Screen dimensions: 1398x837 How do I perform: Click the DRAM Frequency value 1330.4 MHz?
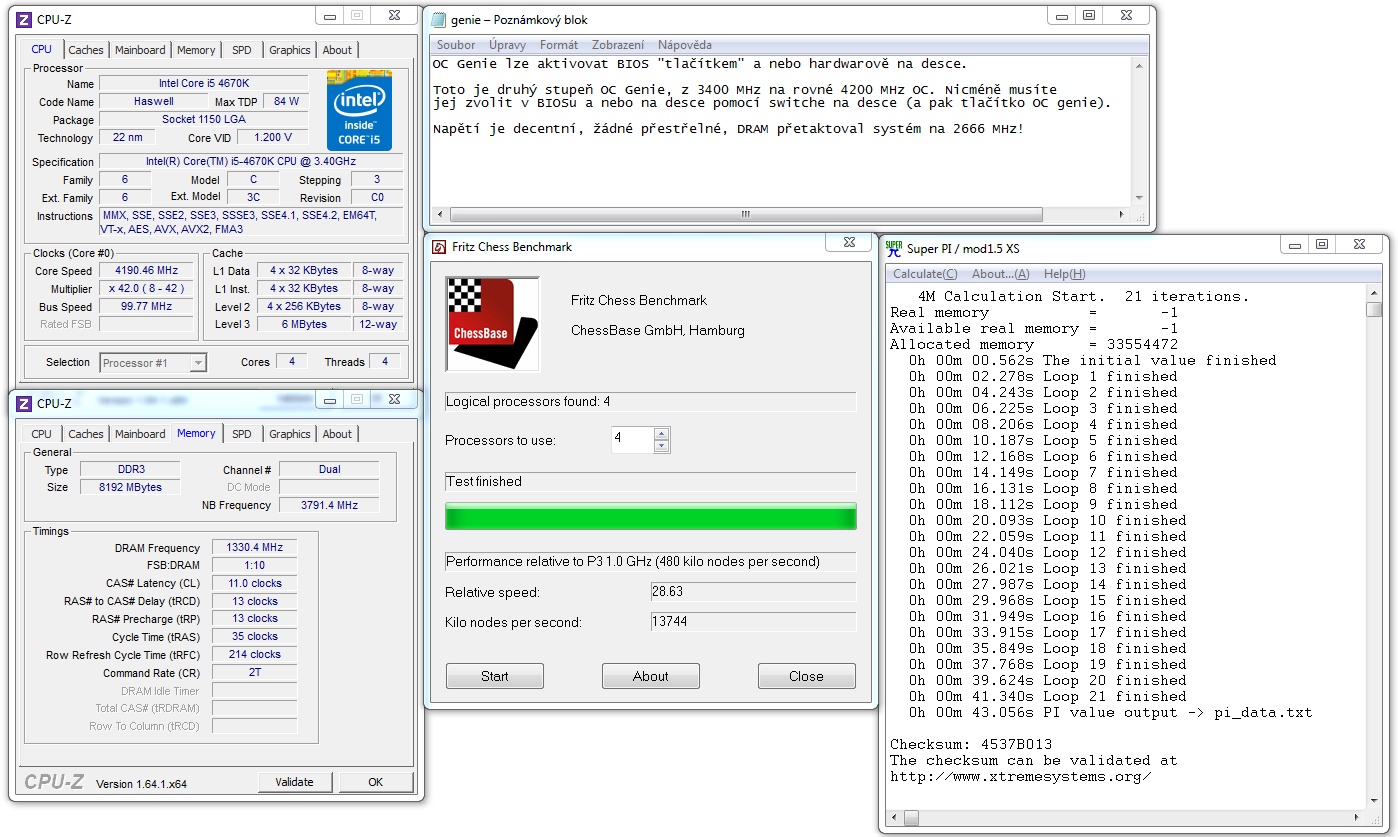click(255, 548)
